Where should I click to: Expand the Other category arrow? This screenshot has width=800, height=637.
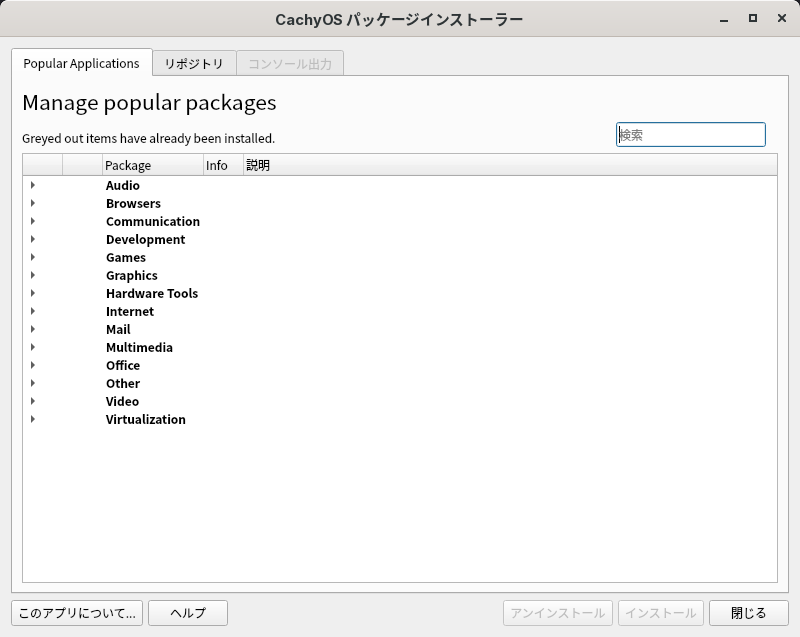tap(33, 384)
